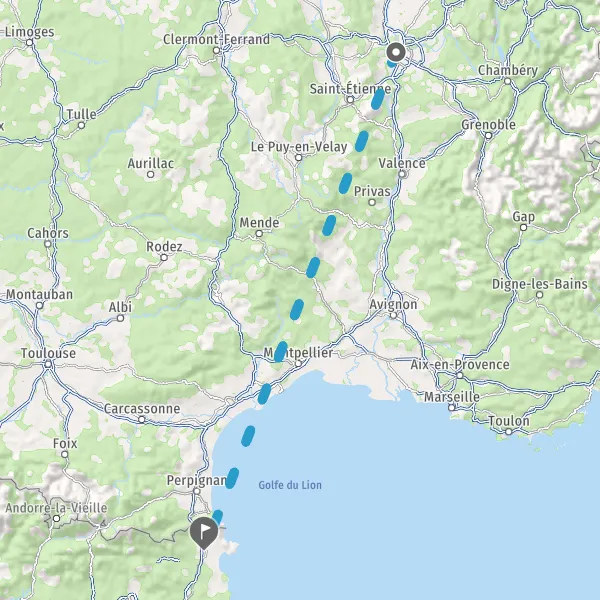
Task: Select the Montpellier city marker
Action: click(298, 364)
